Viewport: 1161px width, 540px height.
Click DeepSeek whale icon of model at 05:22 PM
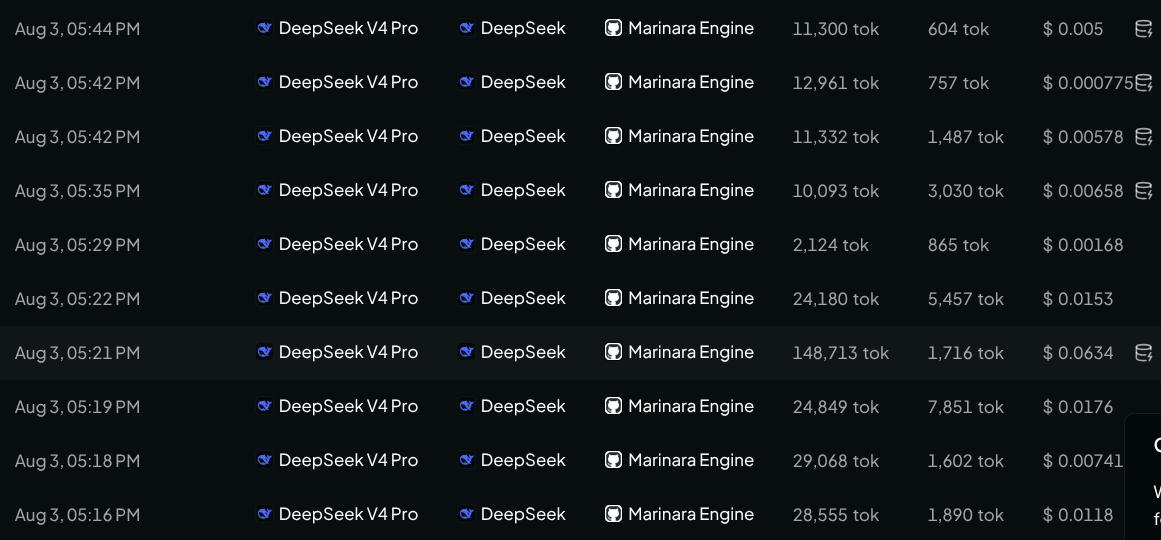(264, 299)
